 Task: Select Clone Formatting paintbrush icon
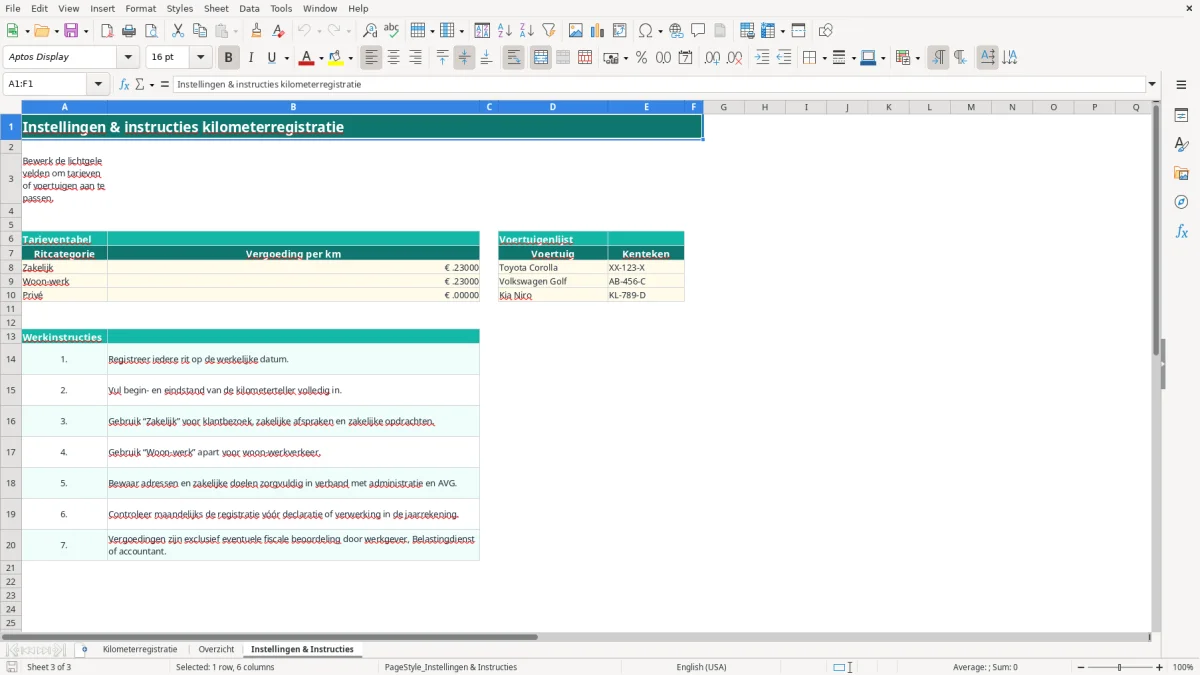click(x=256, y=31)
